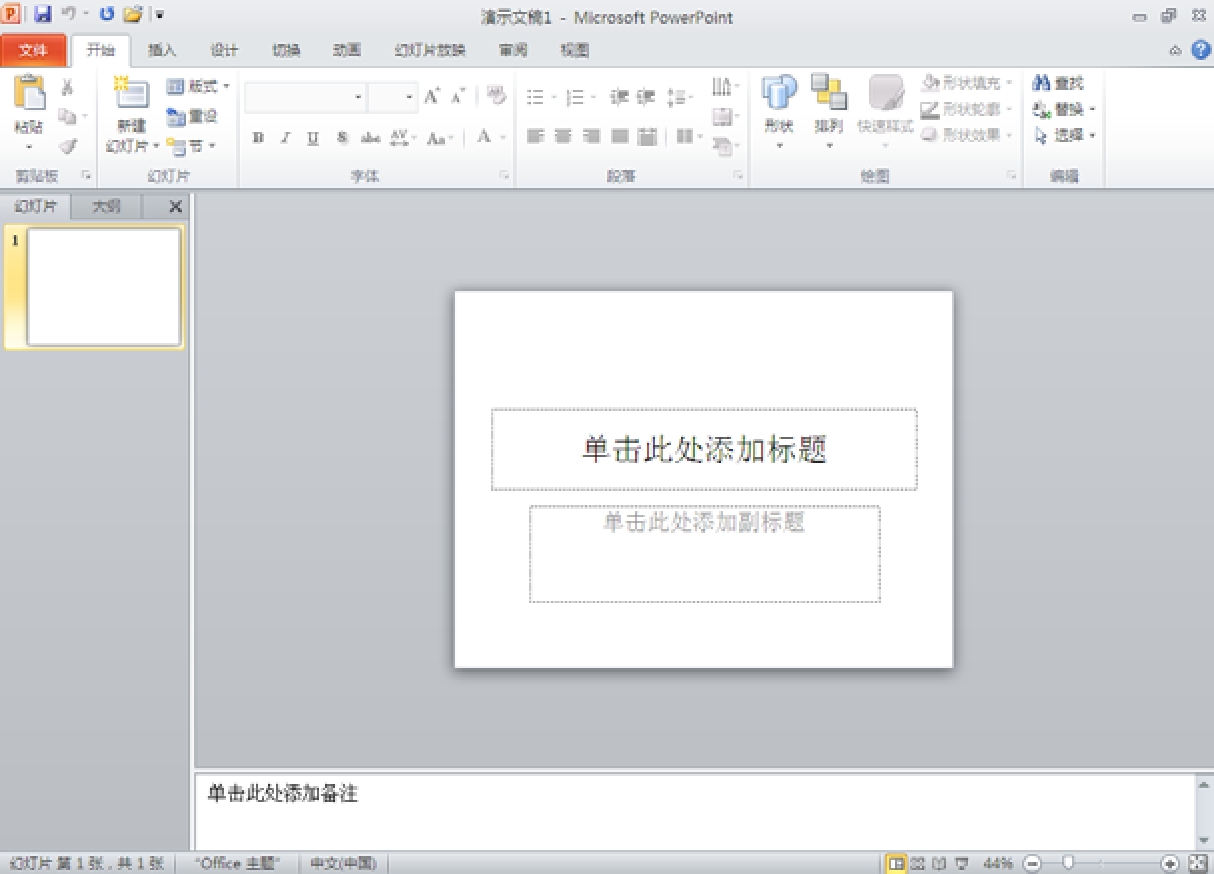The image size is (1214, 874).
Task: Click the Open folder icon in quick access toolbar
Action: tap(132, 15)
